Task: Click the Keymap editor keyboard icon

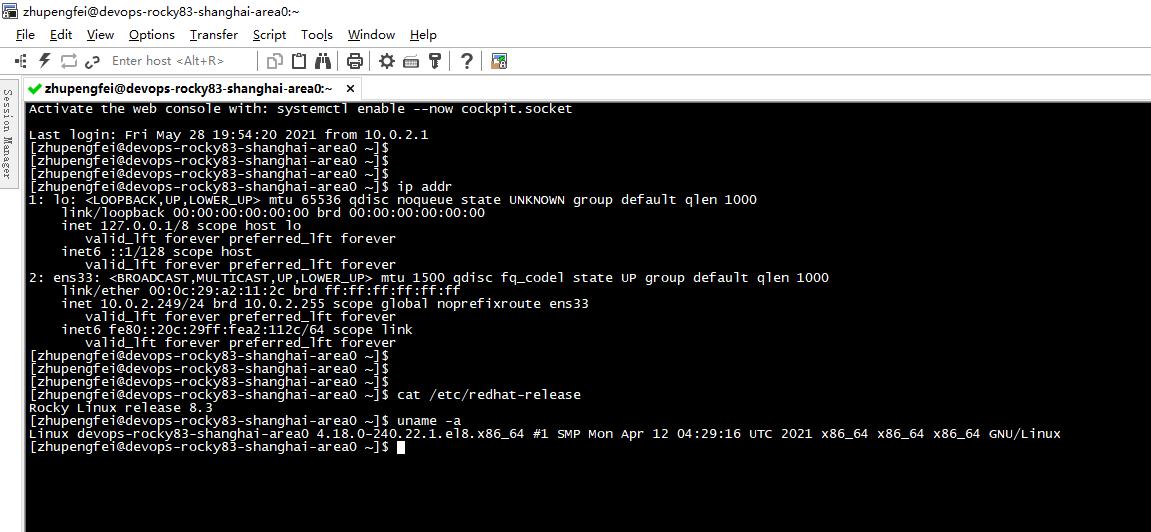Action: pos(411,61)
